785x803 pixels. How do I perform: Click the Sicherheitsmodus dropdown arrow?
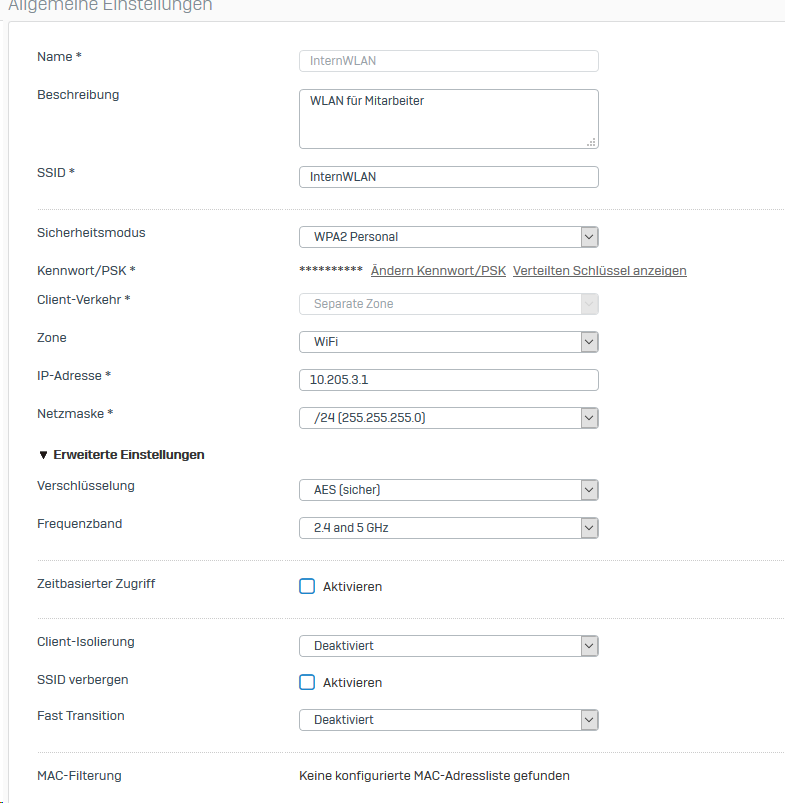pos(589,237)
